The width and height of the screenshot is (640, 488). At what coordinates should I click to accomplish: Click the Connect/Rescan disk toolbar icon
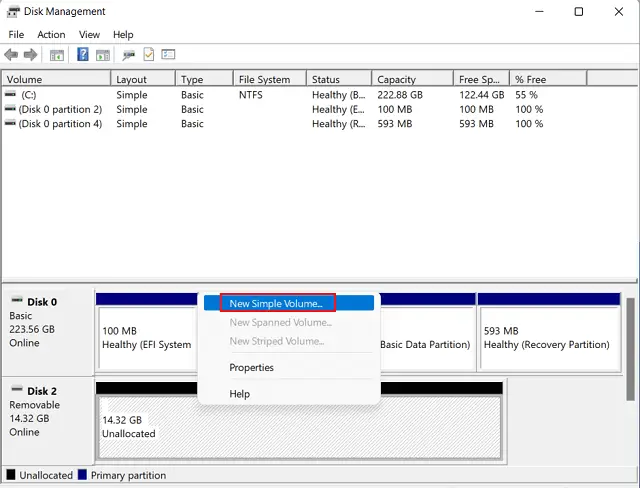tap(129, 55)
